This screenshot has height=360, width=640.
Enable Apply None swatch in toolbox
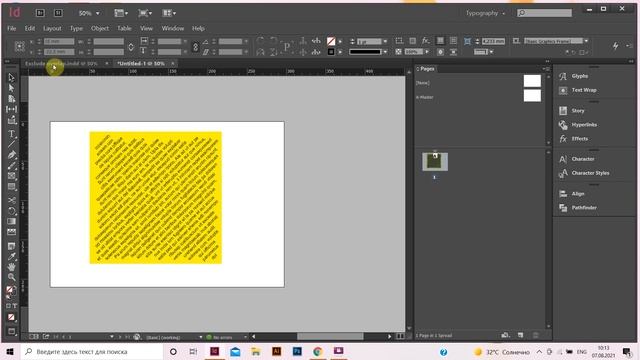tap(11, 317)
